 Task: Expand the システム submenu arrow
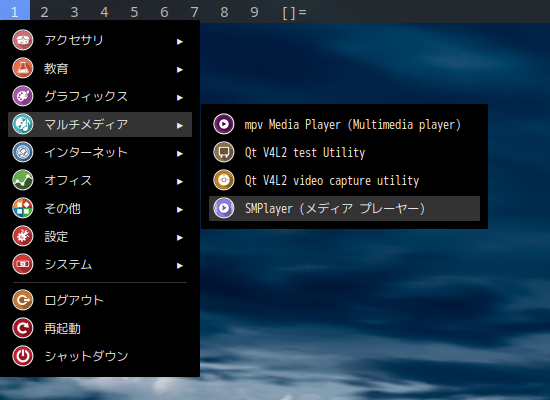(180, 266)
